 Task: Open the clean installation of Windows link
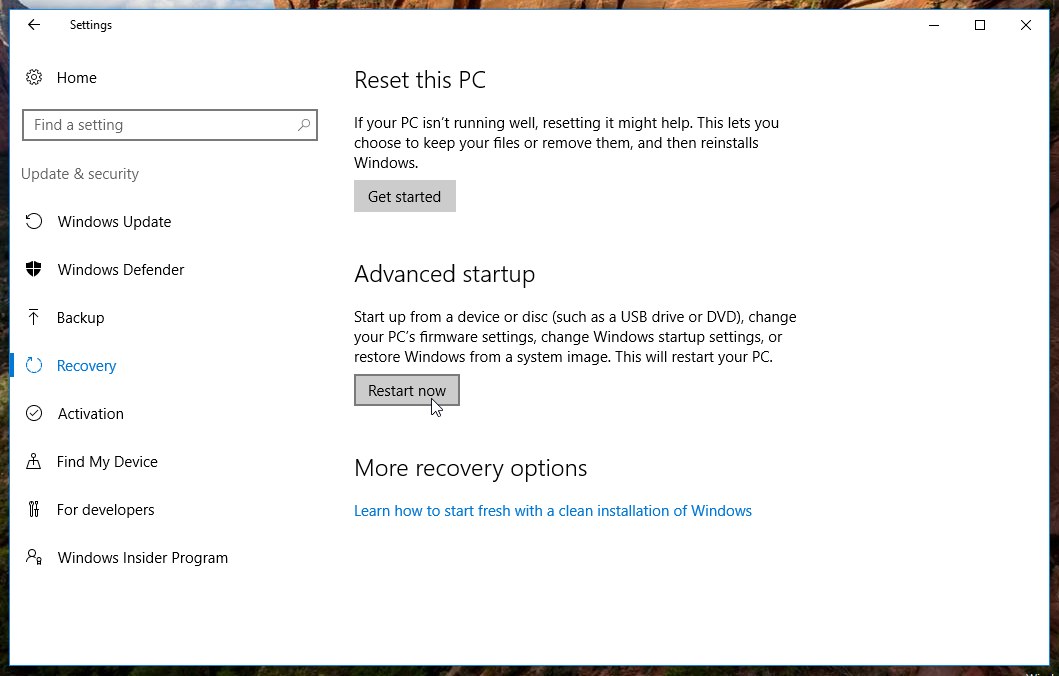point(552,511)
